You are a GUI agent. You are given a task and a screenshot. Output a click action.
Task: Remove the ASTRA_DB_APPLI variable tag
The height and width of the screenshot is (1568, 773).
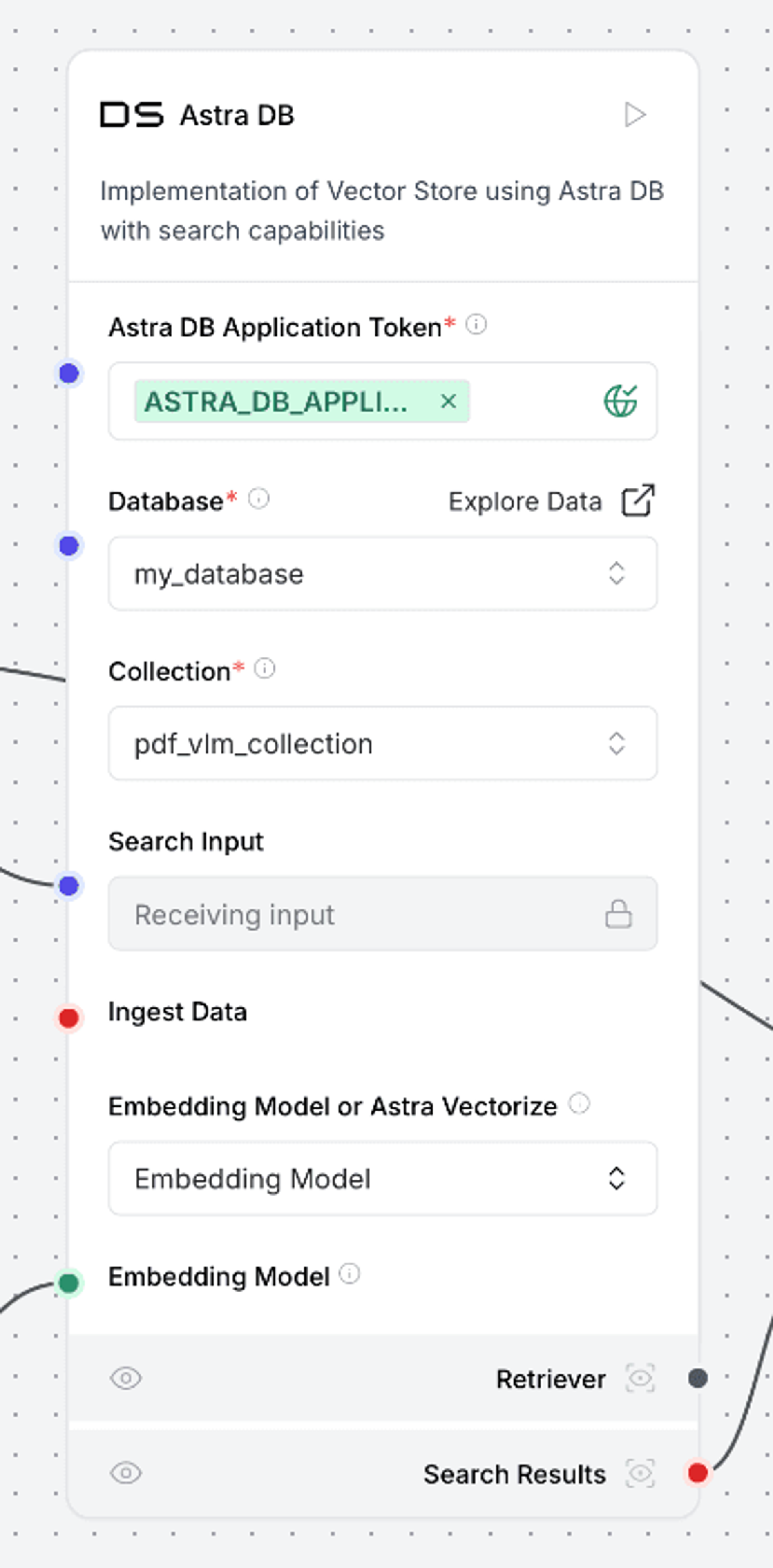point(448,401)
